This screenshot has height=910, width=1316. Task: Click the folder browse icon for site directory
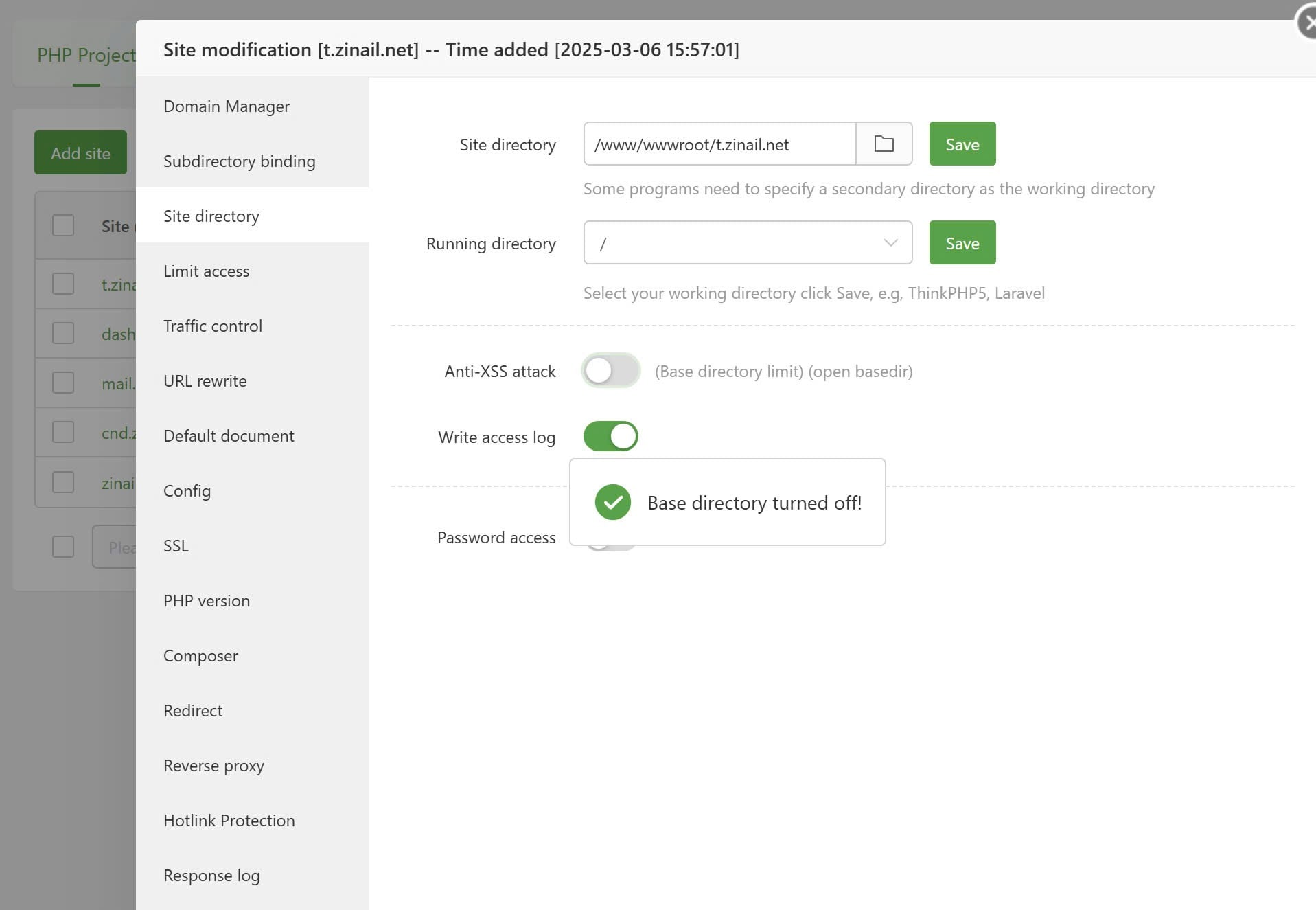coord(884,144)
